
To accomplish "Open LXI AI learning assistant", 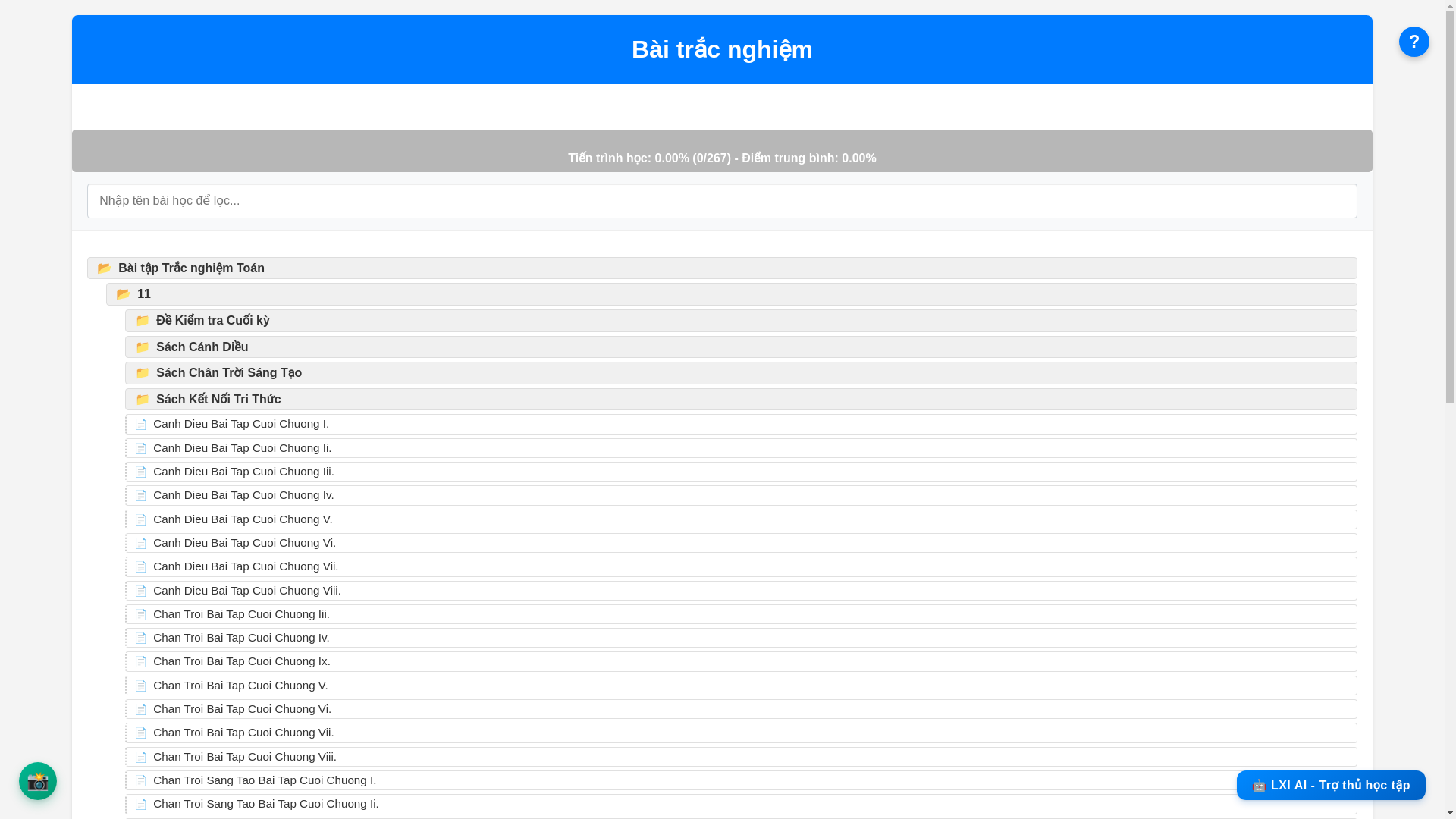I will pyautogui.click(x=1331, y=785).
